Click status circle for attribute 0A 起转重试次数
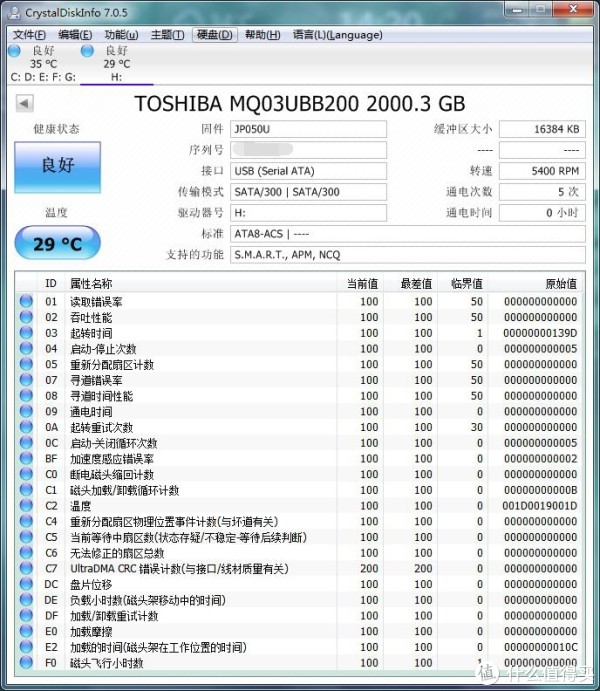 pos(26,427)
